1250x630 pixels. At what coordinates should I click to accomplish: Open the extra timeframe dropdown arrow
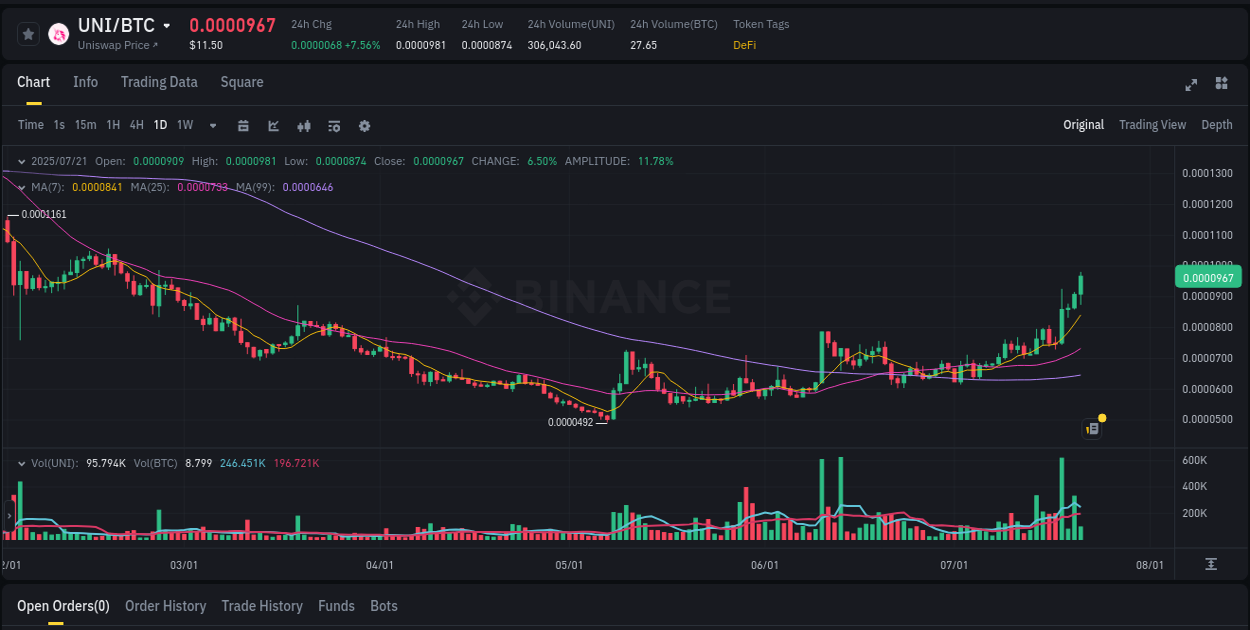click(211, 125)
